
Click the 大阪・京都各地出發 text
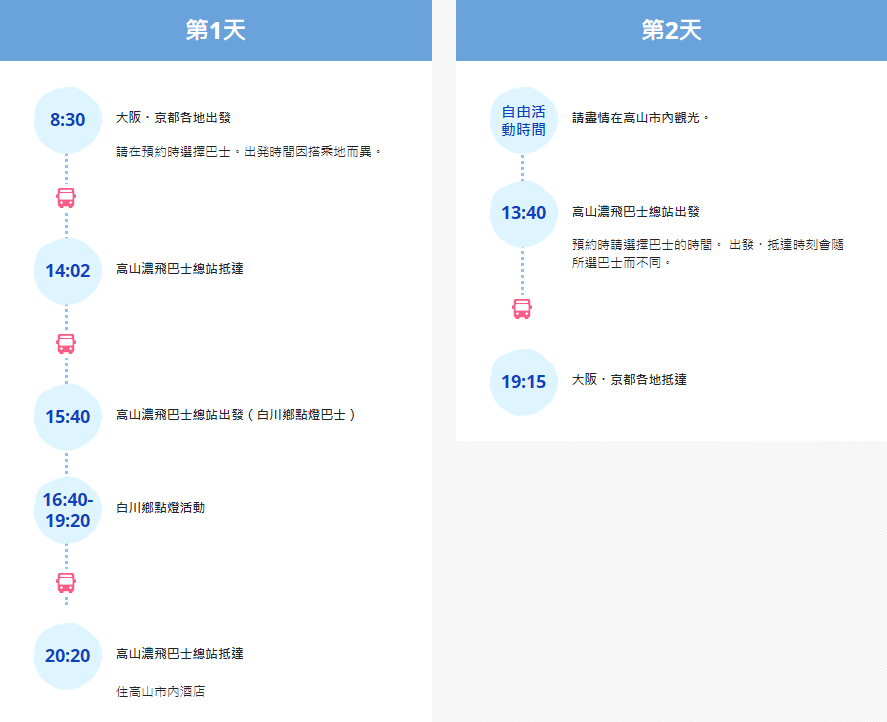(x=173, y=118)
